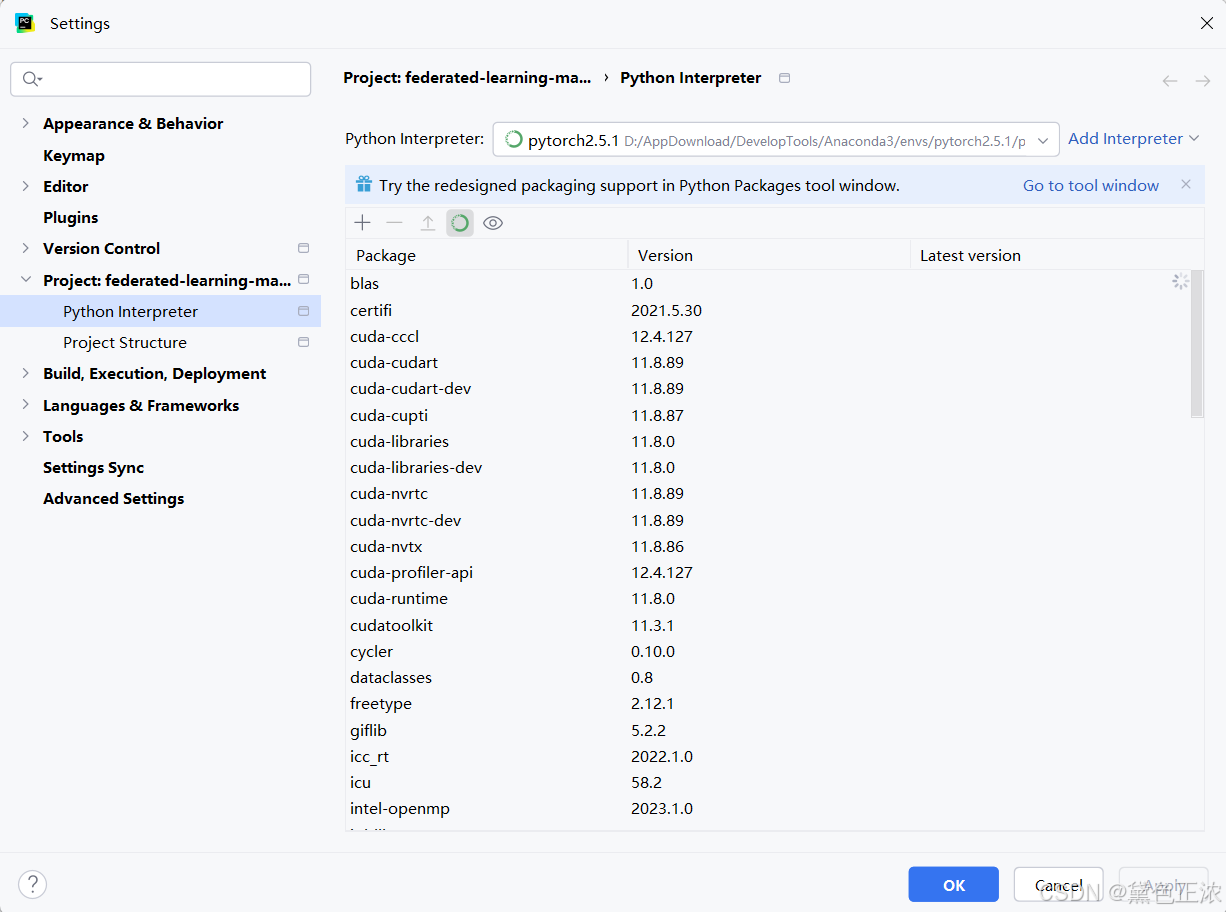
Task: Open help with the question mark button
Action: 33,884
